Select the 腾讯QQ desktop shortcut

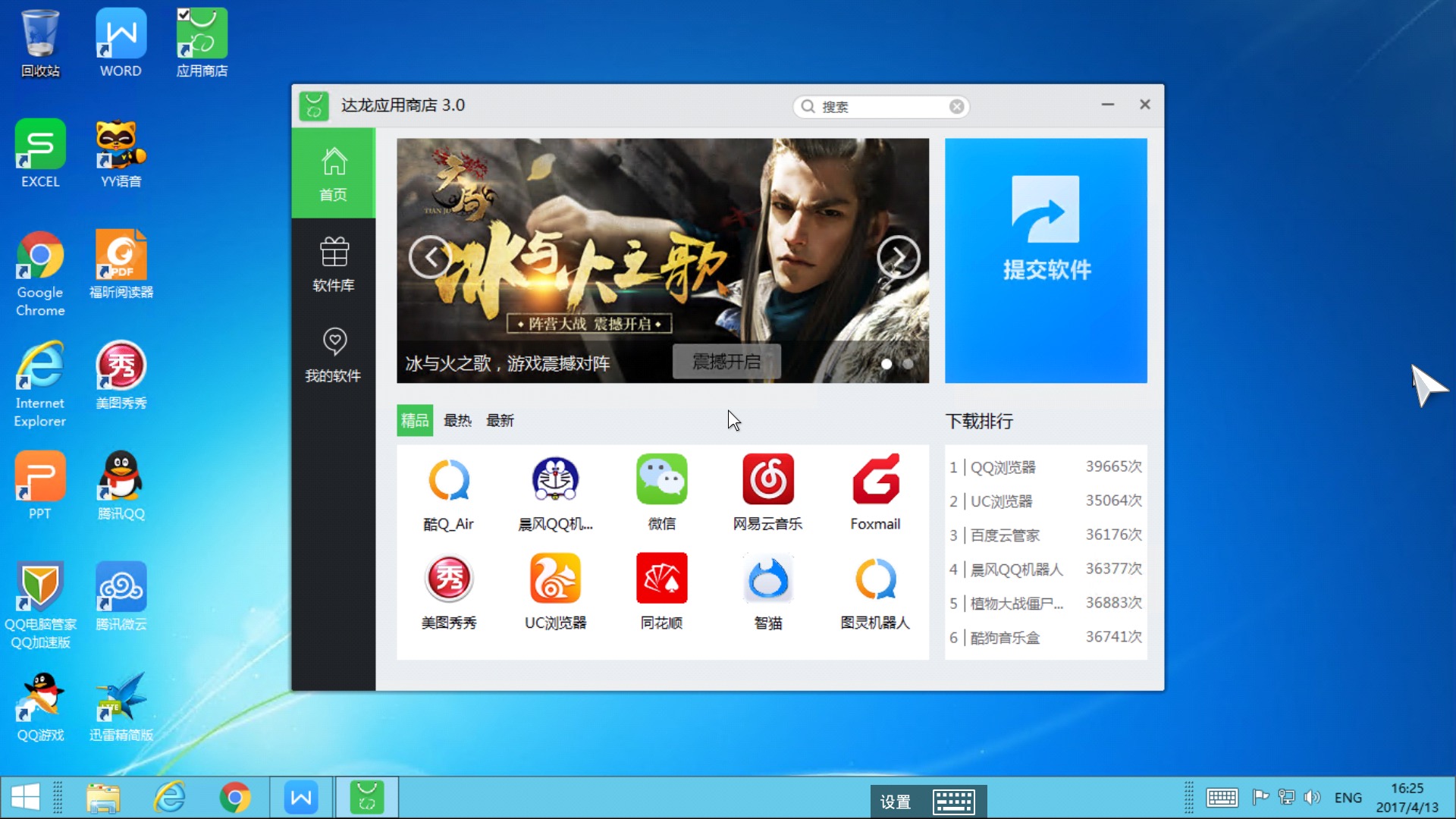click(x=121, y=486)
